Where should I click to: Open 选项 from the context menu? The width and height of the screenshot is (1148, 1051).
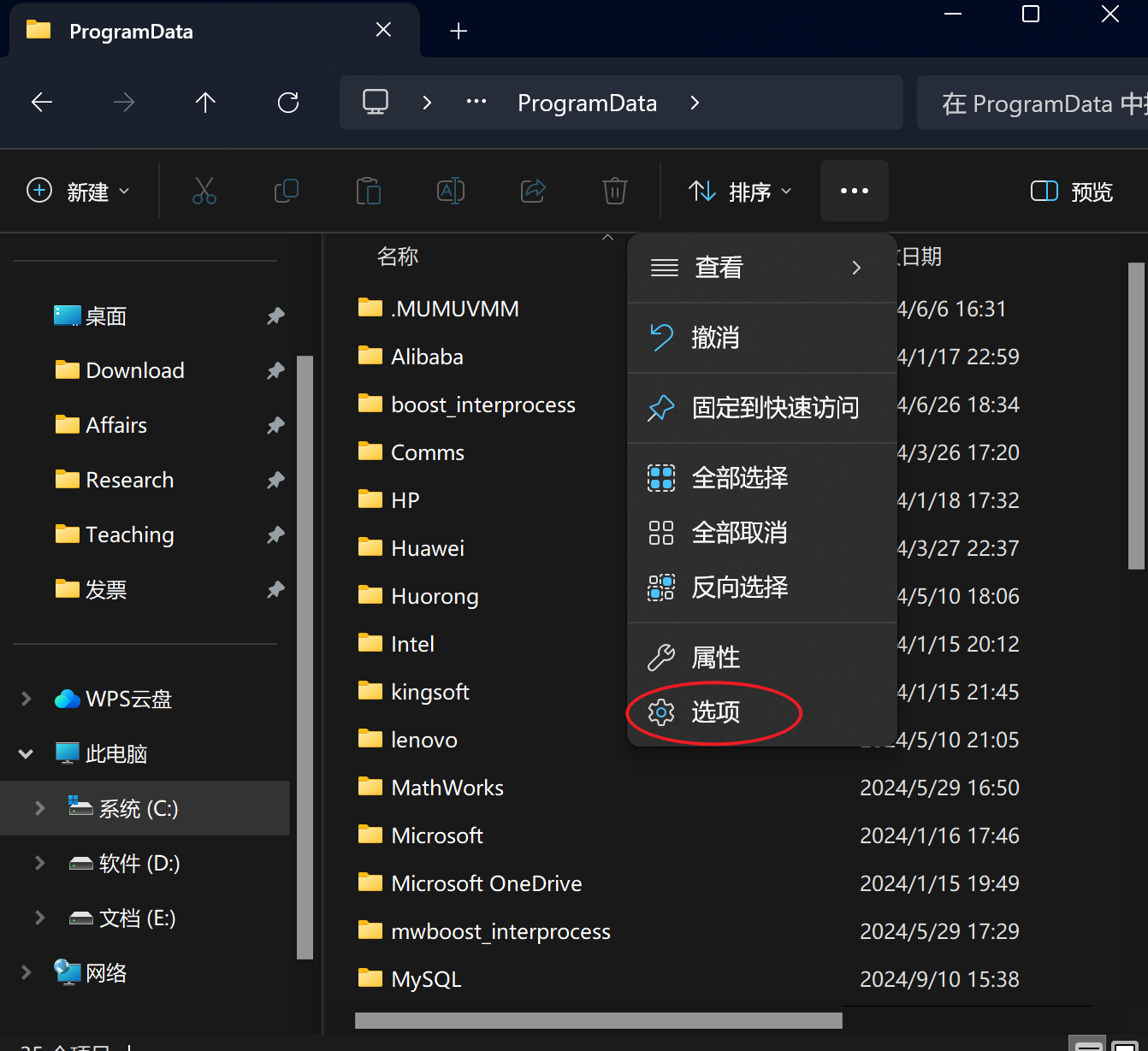[716, 711]
